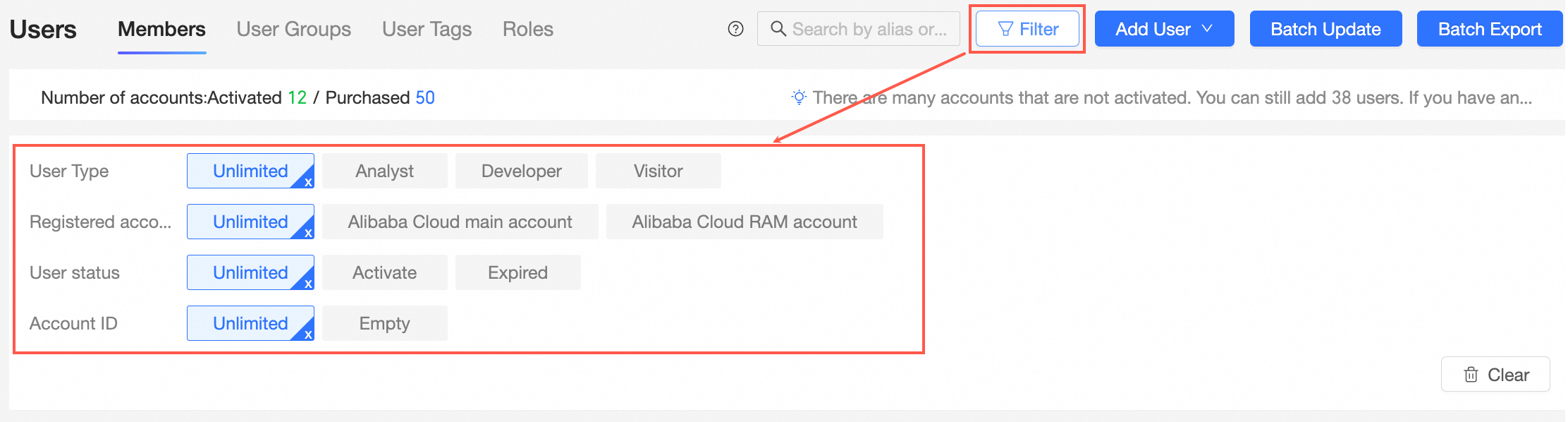Screen dimensions: 1568x422
Task: Open the User Tags tab
Action: click(x=427, y=29)
